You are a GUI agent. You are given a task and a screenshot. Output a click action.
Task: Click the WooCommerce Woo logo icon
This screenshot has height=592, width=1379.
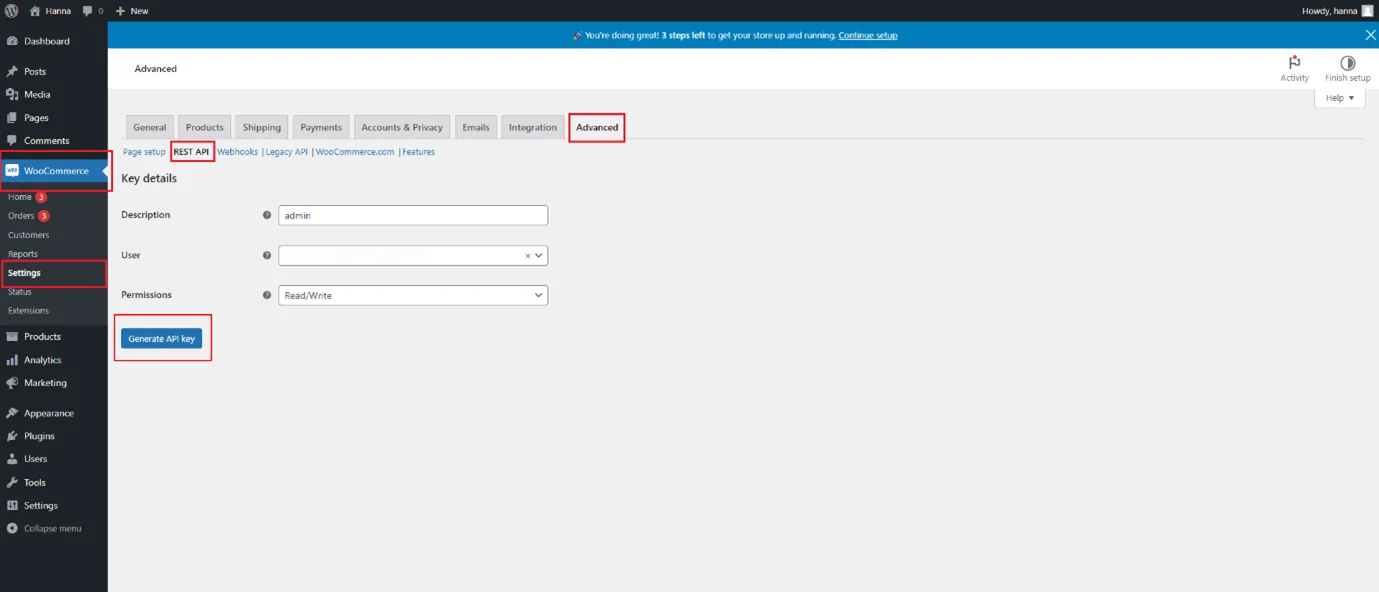tap(12, 171)
